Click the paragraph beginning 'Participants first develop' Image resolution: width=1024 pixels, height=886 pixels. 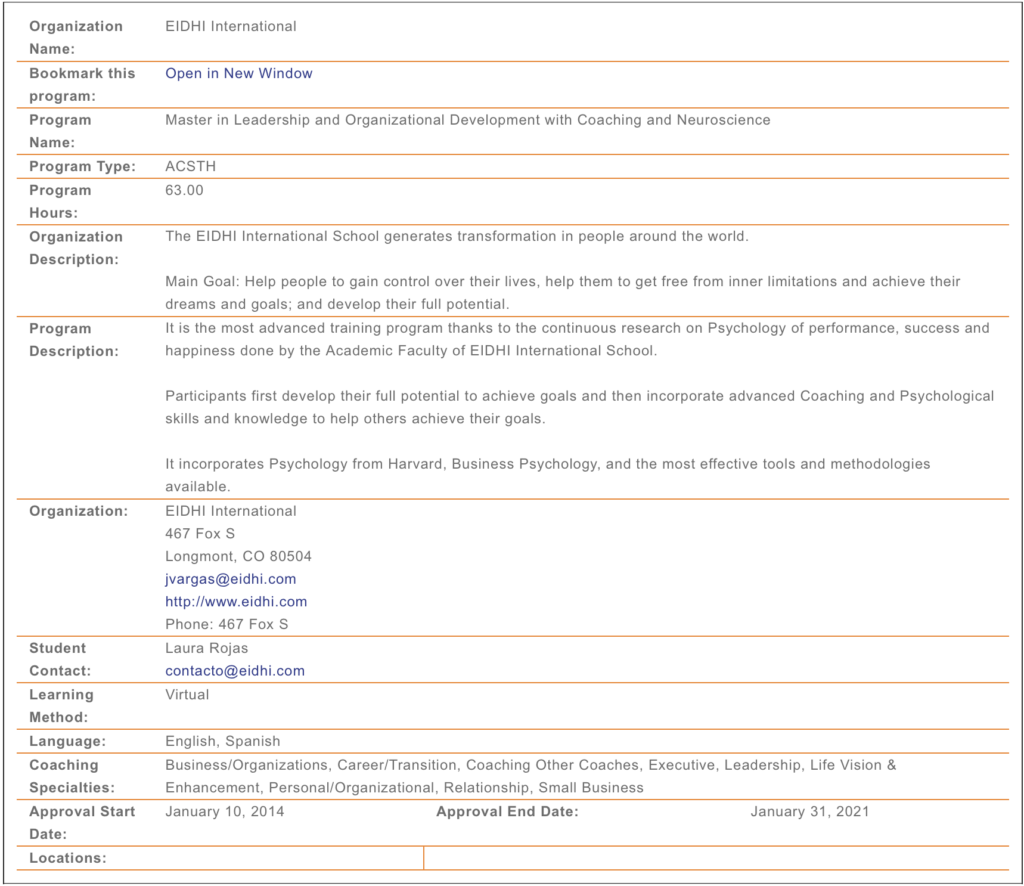tap(580, 407)
